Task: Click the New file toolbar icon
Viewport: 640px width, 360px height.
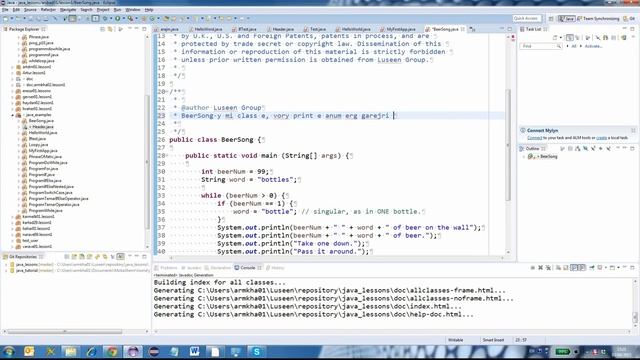Action: pos(6,18)
